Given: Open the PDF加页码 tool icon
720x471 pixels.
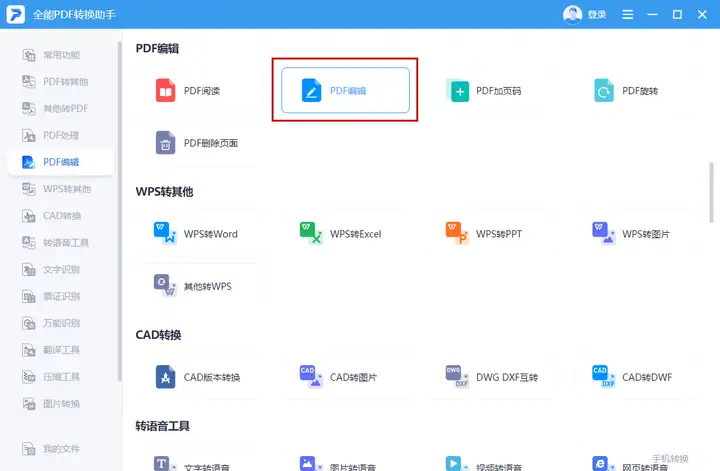Looking at the screenshot, I should point(458,90).
